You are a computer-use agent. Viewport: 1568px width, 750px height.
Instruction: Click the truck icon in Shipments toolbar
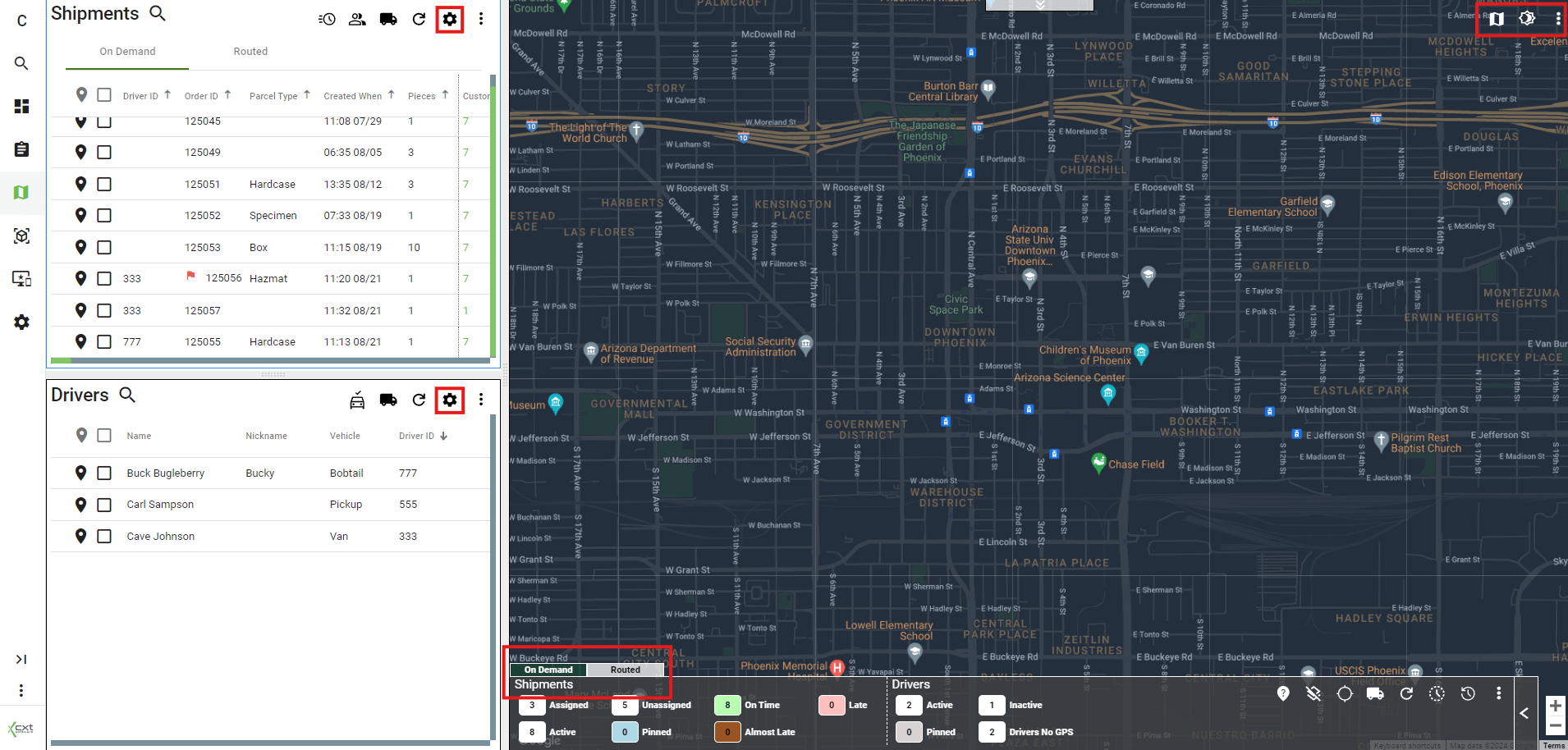click(x=388, y=19)
